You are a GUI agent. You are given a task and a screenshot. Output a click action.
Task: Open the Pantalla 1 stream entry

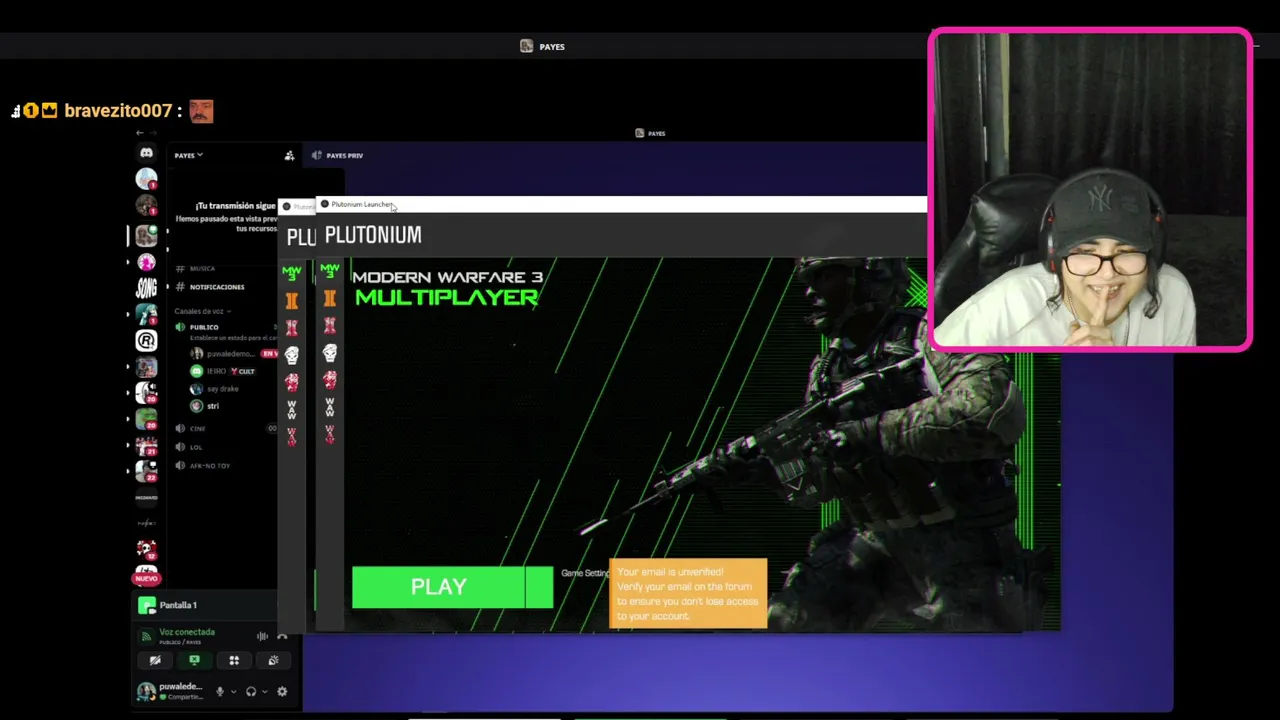(x=205, y=605)
